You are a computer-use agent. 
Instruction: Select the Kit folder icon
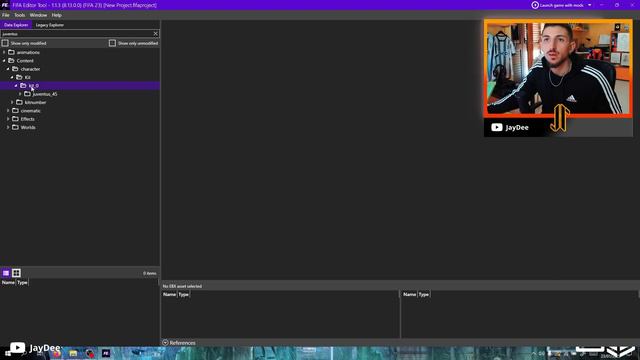coord(20,77)
